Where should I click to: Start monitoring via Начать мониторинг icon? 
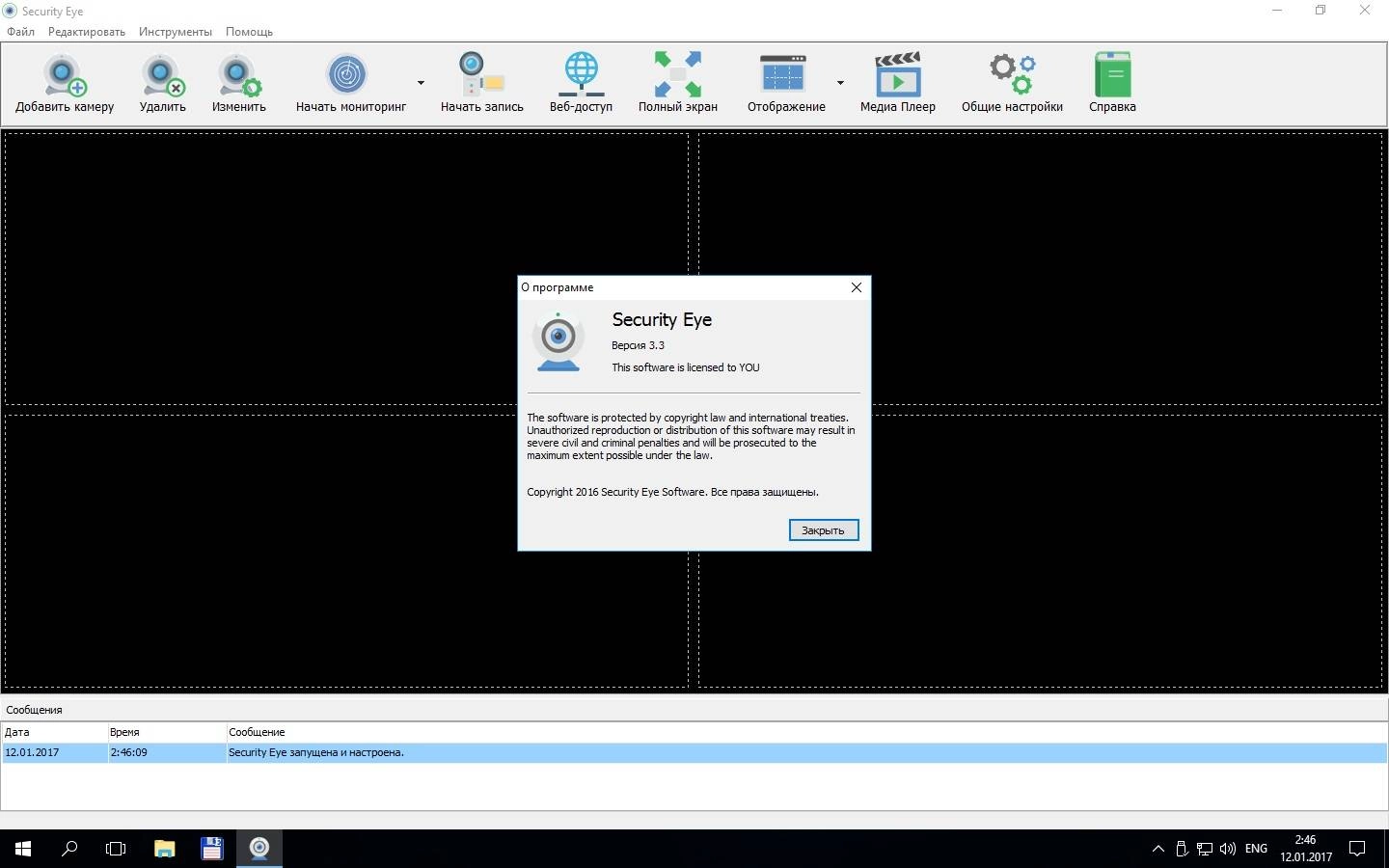tap(347, 75)
